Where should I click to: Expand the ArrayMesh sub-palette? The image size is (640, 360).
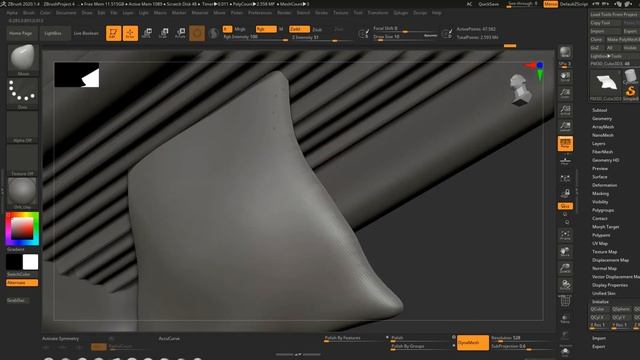point(602,127)
